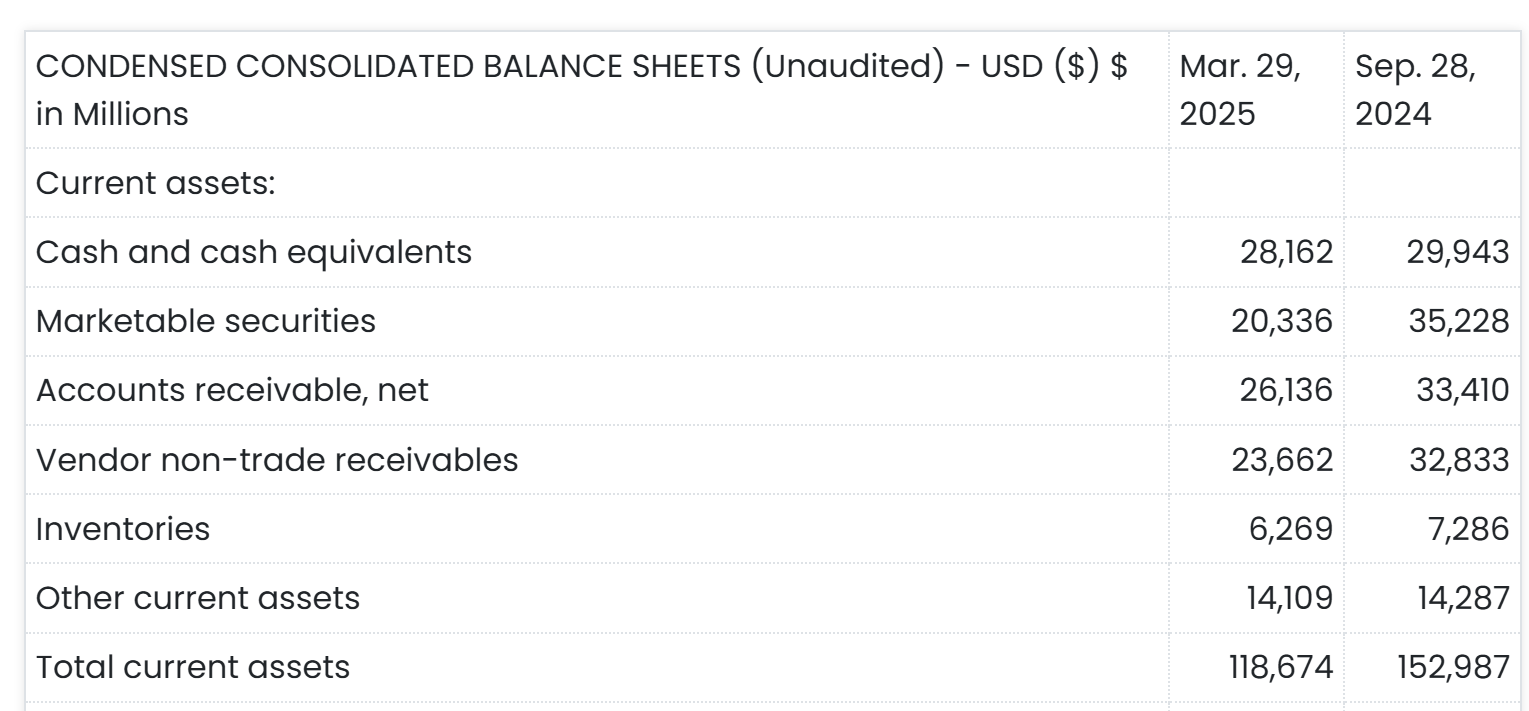Select the Condensed Consolidated Balance Sheets title cell
1529x711 pixels.
(x=582, y=91)
